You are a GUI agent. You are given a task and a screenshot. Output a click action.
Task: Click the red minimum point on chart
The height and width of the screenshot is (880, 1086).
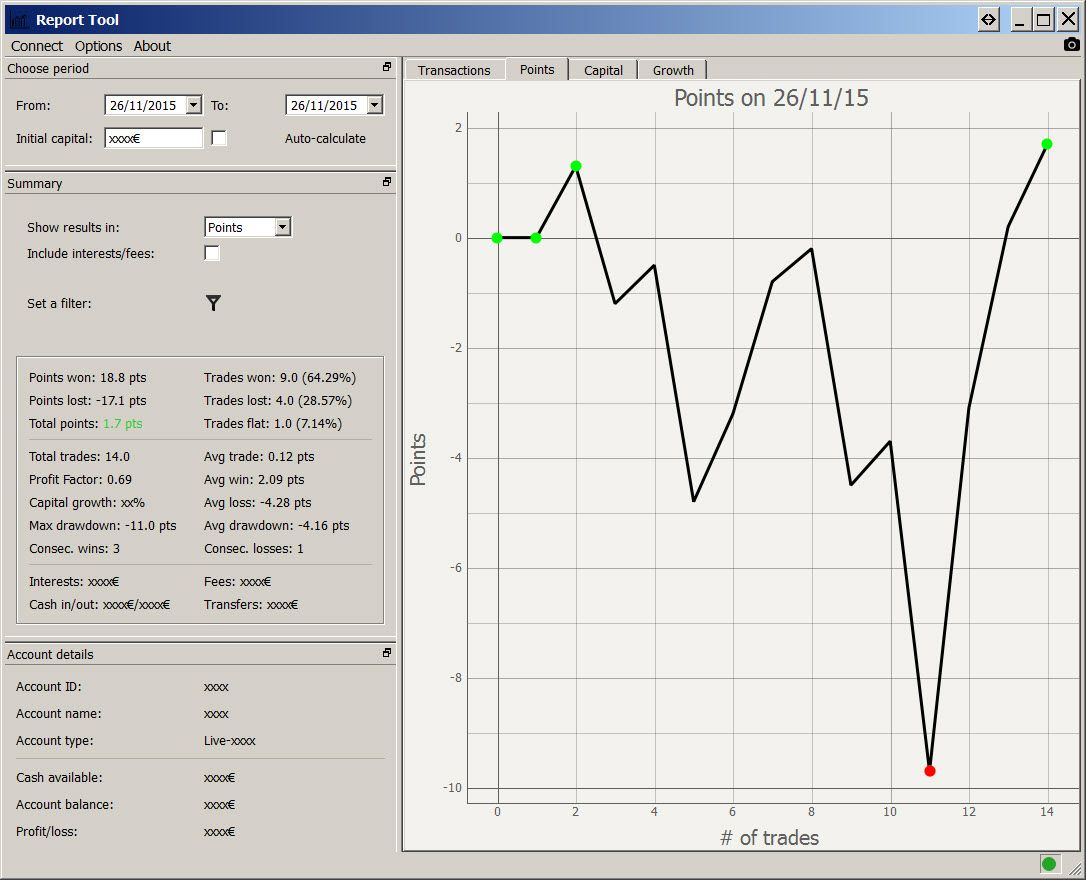[930, 771]
